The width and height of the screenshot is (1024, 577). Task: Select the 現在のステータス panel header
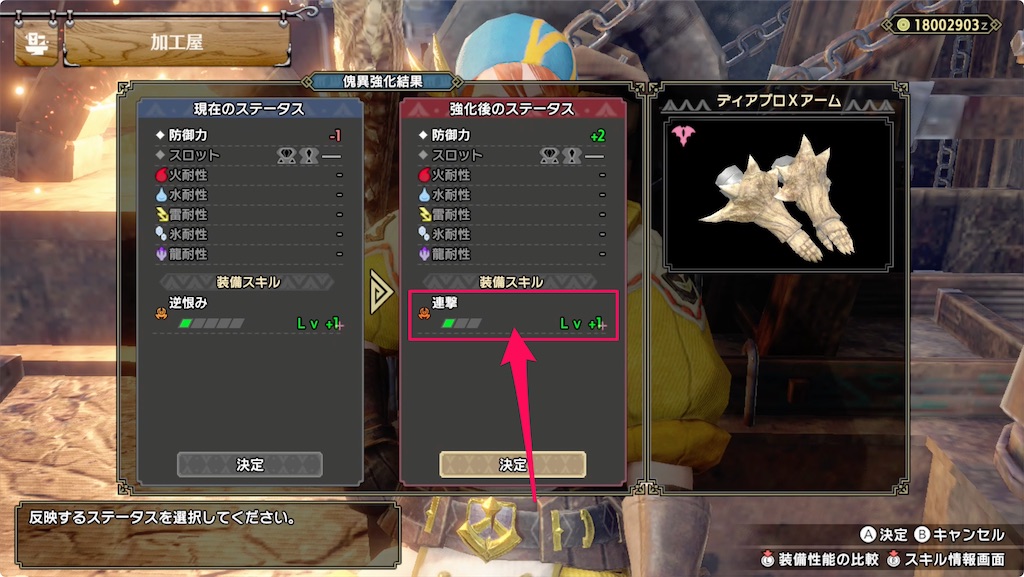pyautogui.click(x=249, y=108)
